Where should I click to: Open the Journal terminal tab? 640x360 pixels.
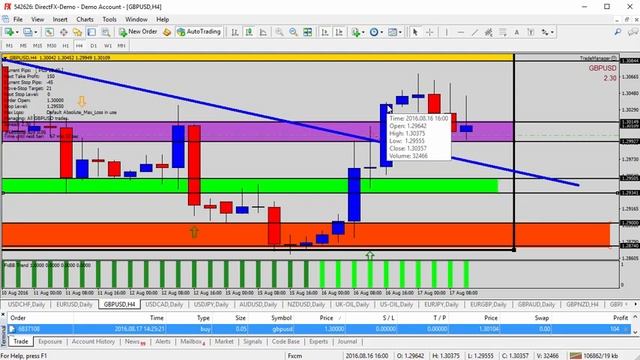[x=347, y=342]
